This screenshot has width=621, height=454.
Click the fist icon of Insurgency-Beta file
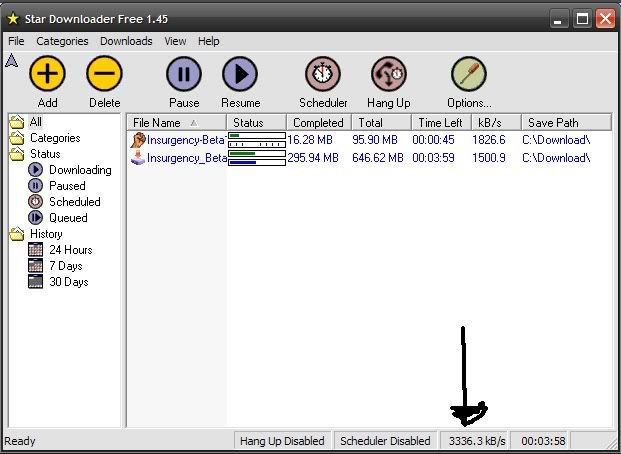point(138,140)
